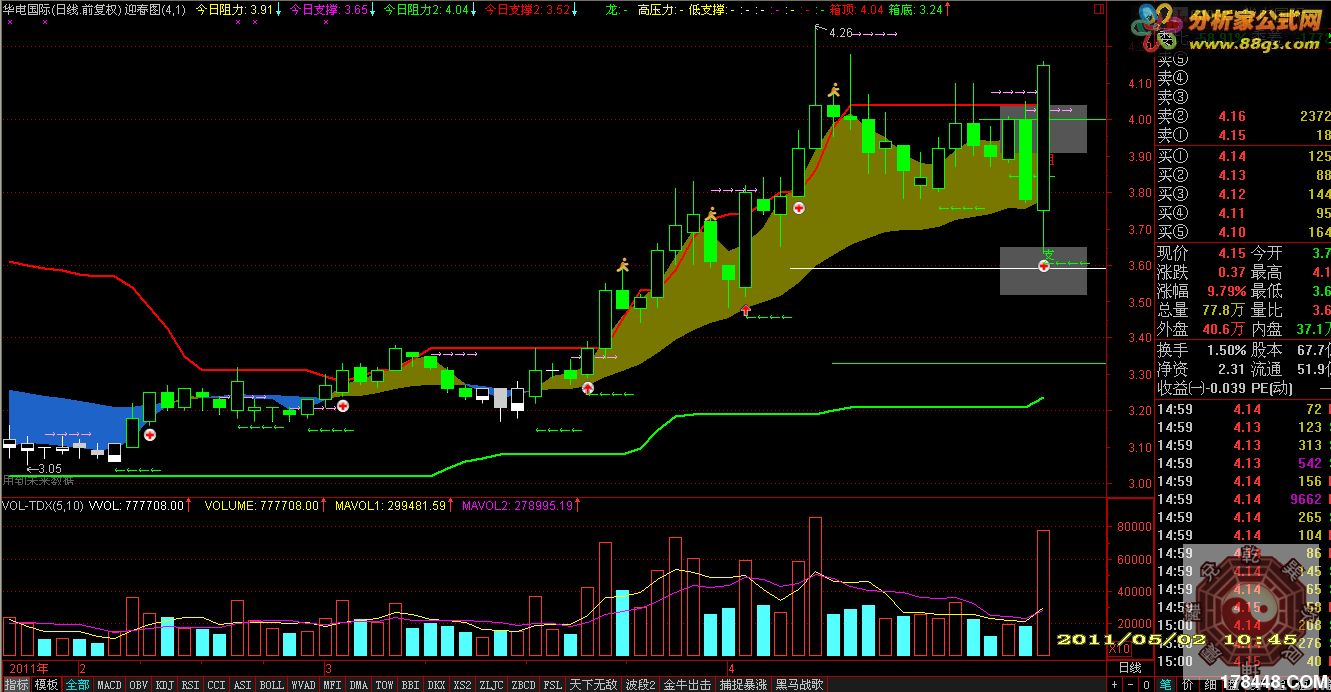Click the red up arrow after 箱底 3.24
The height and width of the screenshot is (692, 1331).
click(x=947, y=9)
